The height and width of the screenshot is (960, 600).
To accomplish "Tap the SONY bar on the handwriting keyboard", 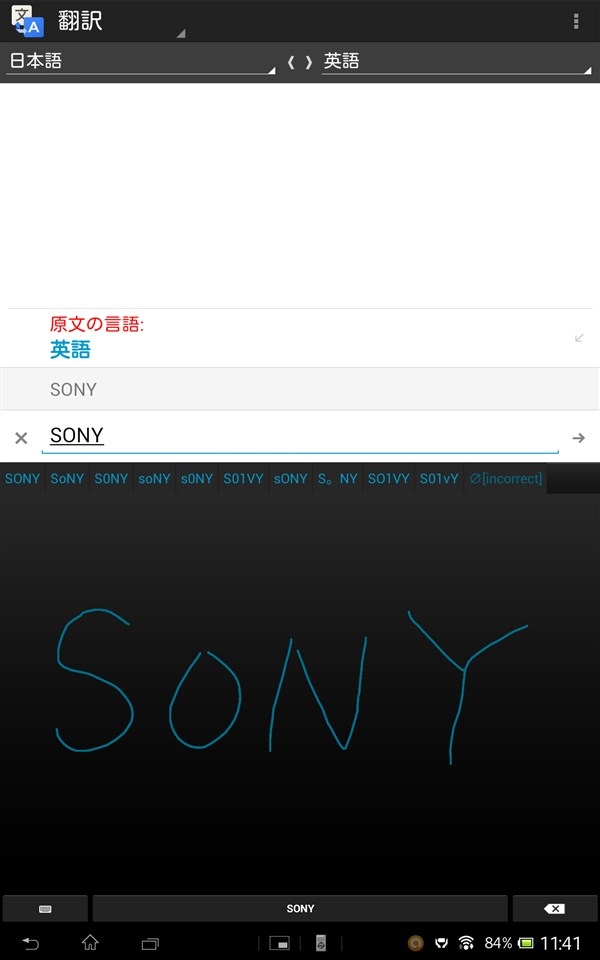I will pos(300,909).
